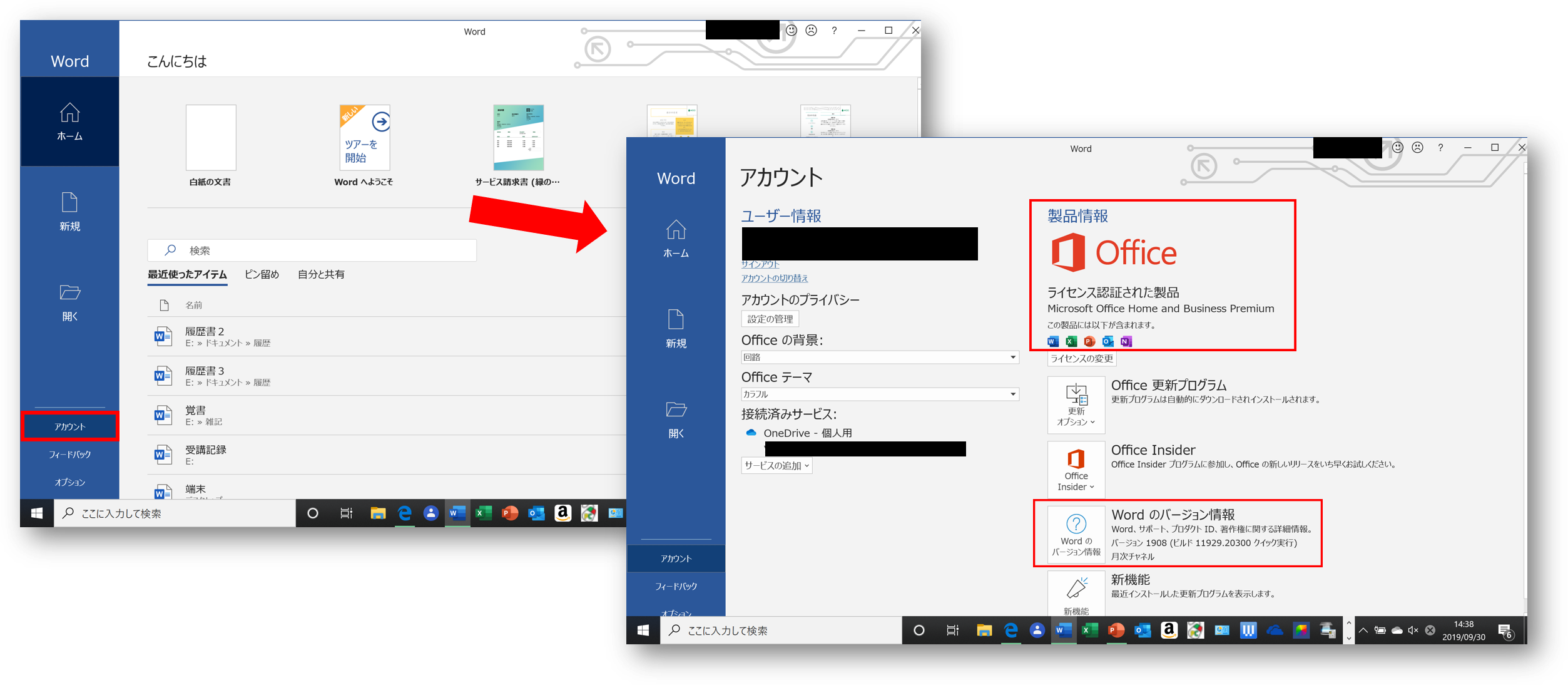The width and height of the screenshot is (1568, 685).
Task: Open the service invoice (サービス請求書) template
Action: click(x=518, y=137)
